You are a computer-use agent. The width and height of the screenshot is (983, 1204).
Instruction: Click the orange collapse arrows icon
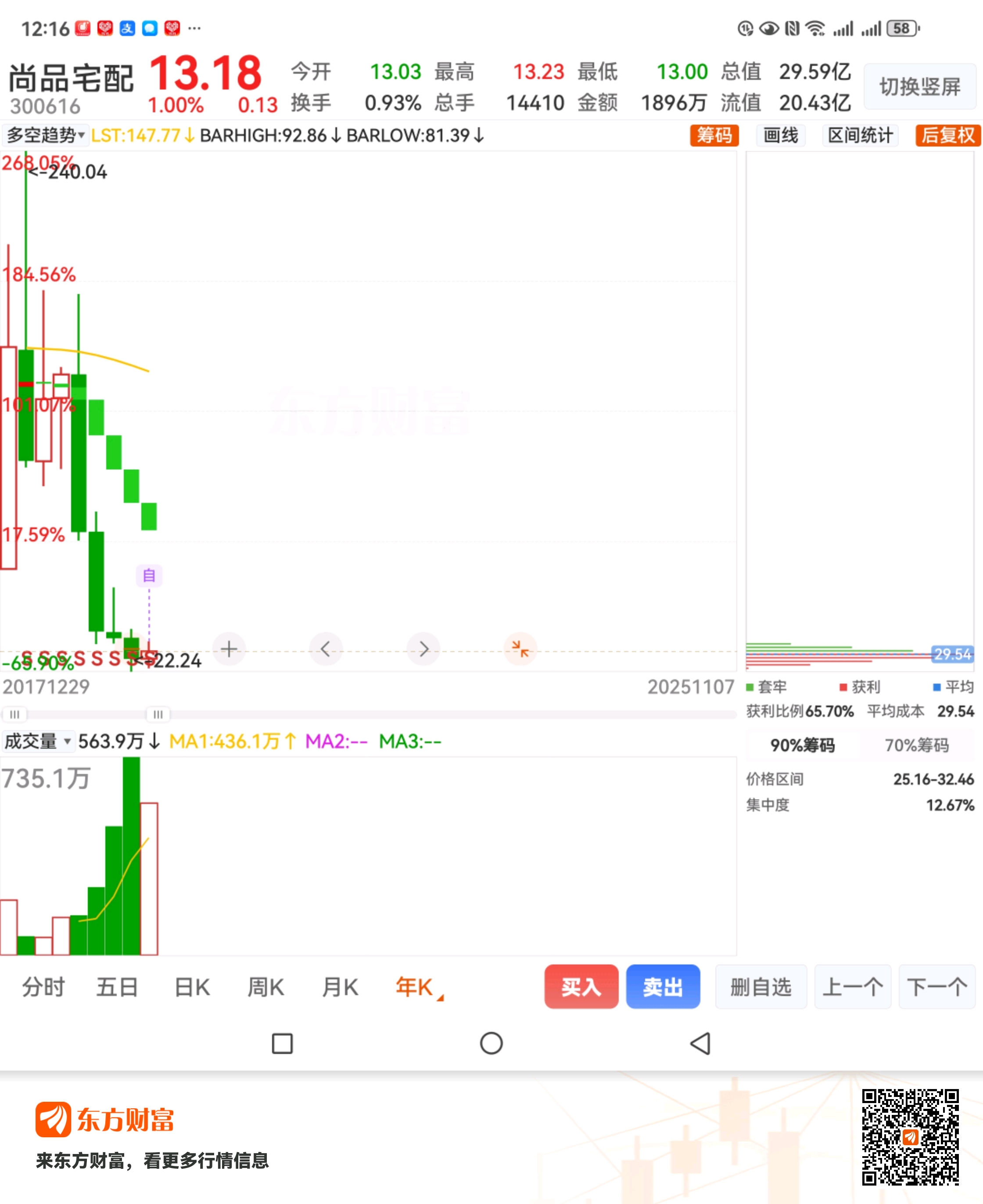click(520, 649)
